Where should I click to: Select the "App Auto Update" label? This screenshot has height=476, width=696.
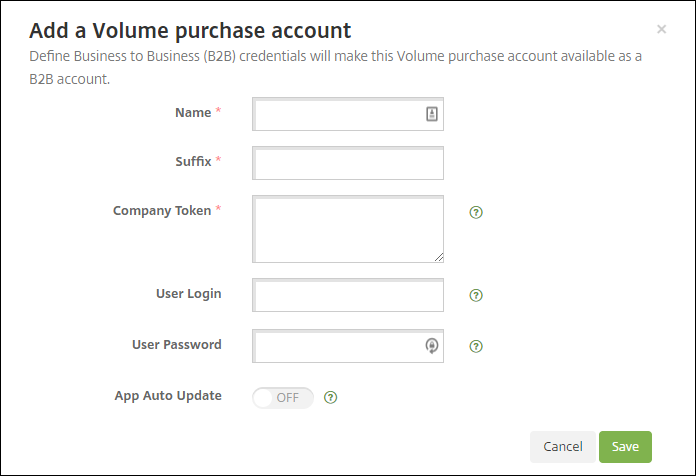(168, 395)
